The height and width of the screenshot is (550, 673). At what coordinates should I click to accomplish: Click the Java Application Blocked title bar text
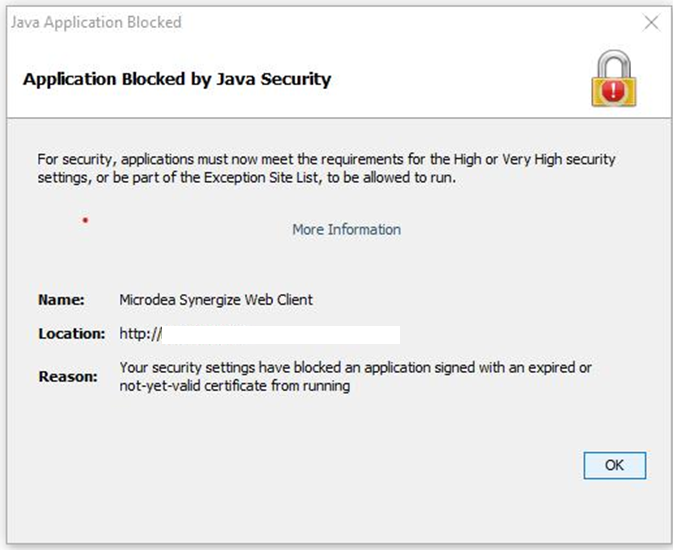pyautogui.click(x=96, y=22)
